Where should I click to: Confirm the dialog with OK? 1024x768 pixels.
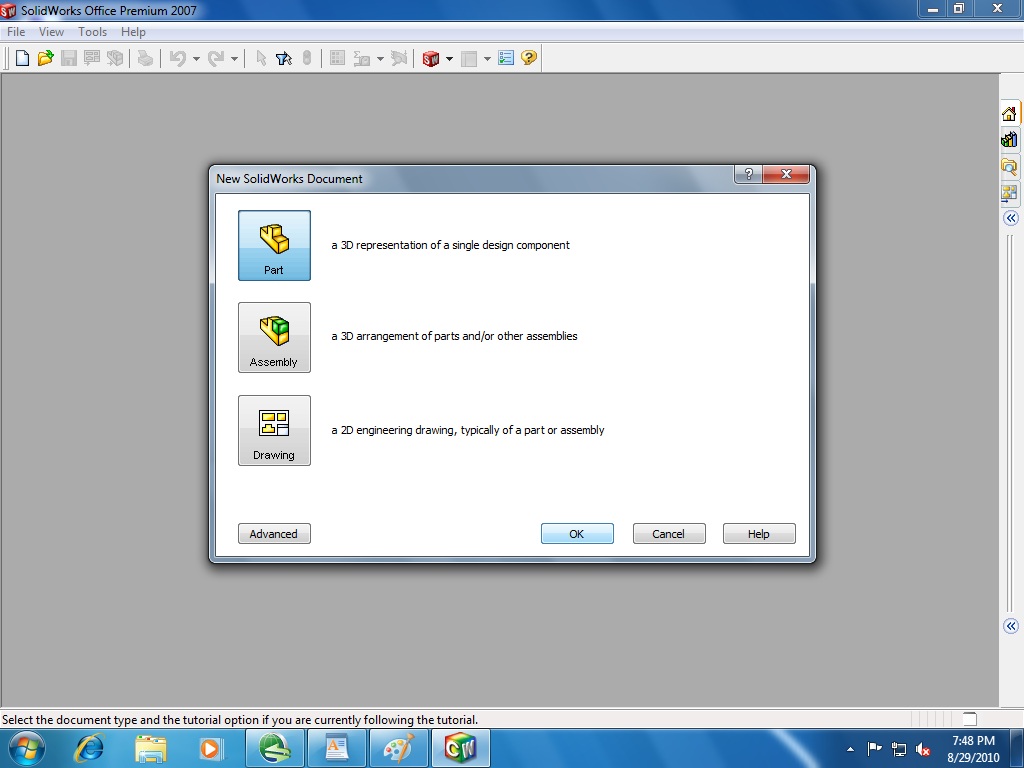(x=577, y=533)
